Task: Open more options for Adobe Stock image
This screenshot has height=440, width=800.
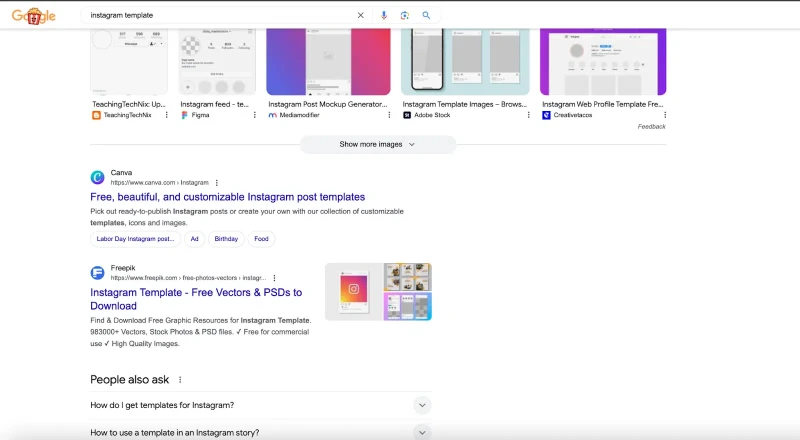Action: tap(529, 115)
